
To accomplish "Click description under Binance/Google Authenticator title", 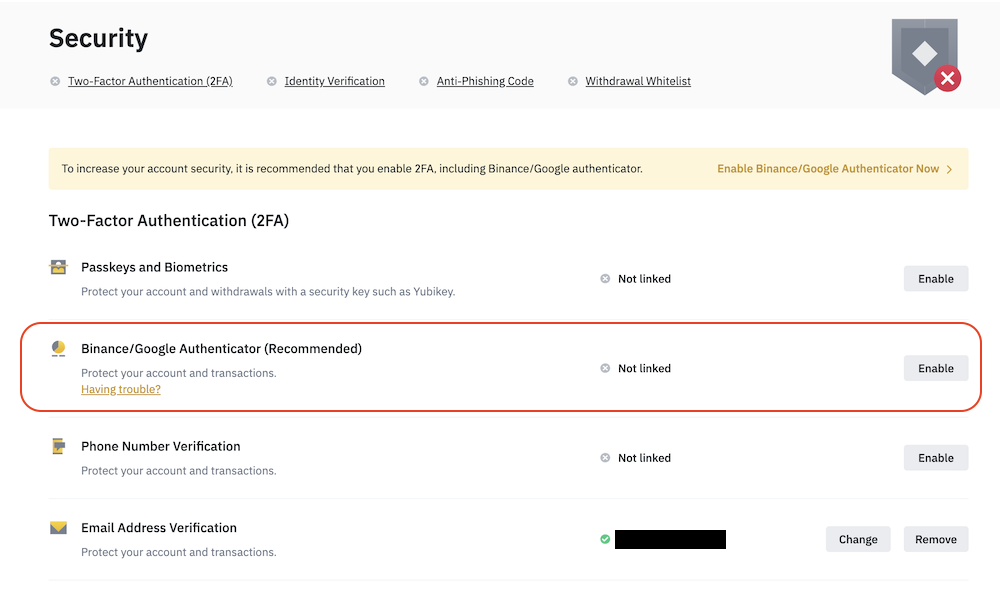I will coord(179,373).
